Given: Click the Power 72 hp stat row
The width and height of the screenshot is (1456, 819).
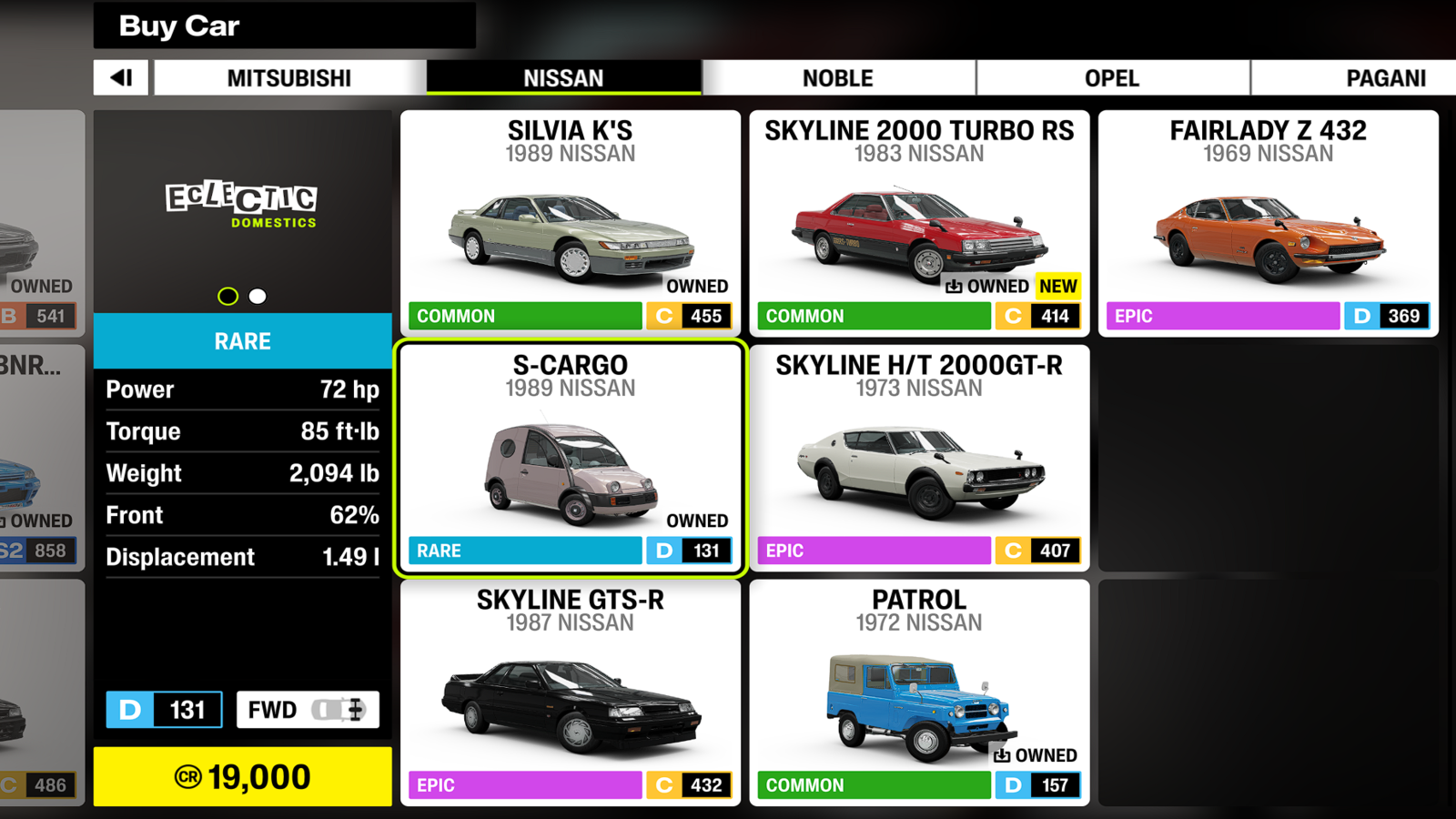Looking at the screenshot, I should 242,389.
